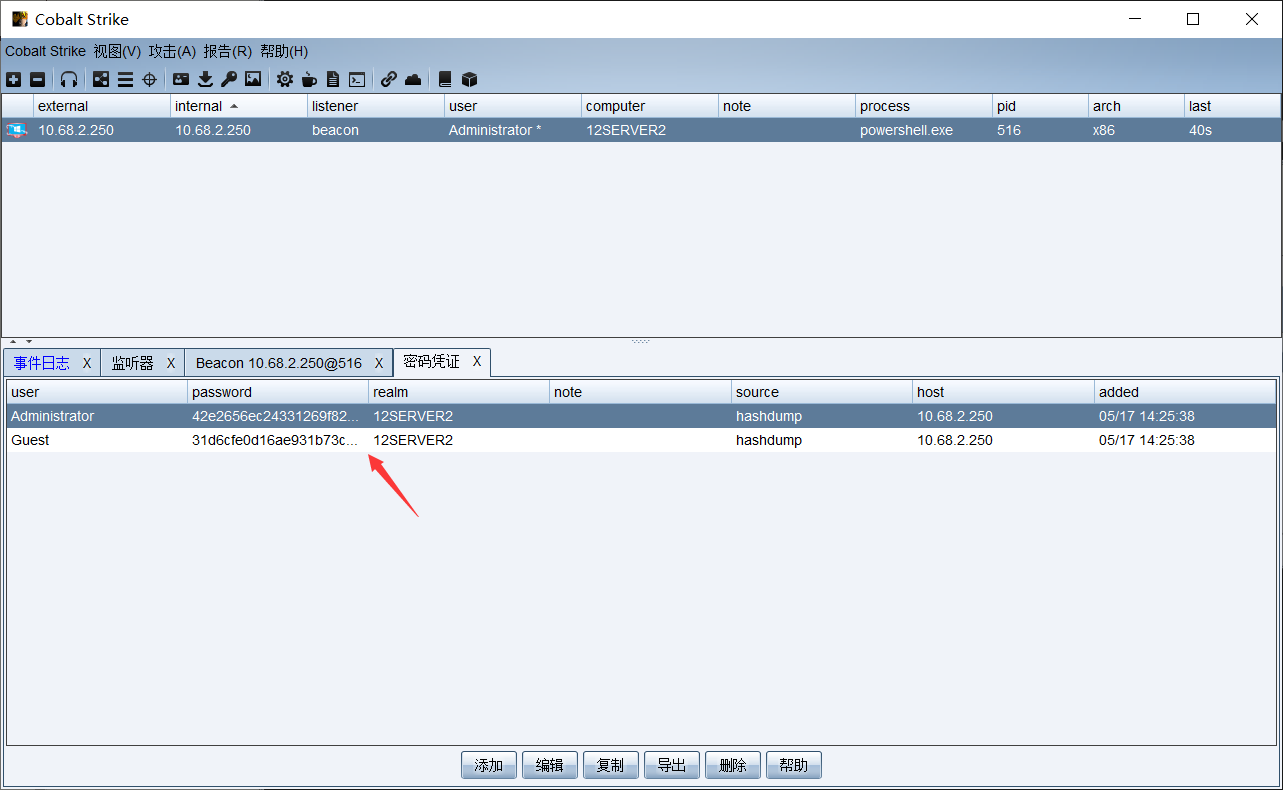1283x790 pixels.
Task: Click Administrator * in the session row
Action: coord(495,130)
